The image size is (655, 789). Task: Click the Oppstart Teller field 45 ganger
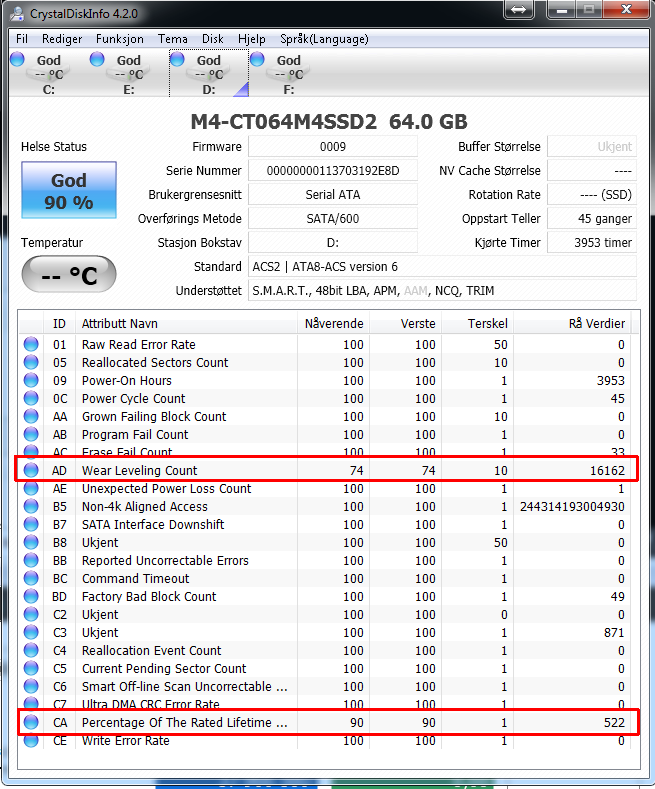click(x=592, y=218)
